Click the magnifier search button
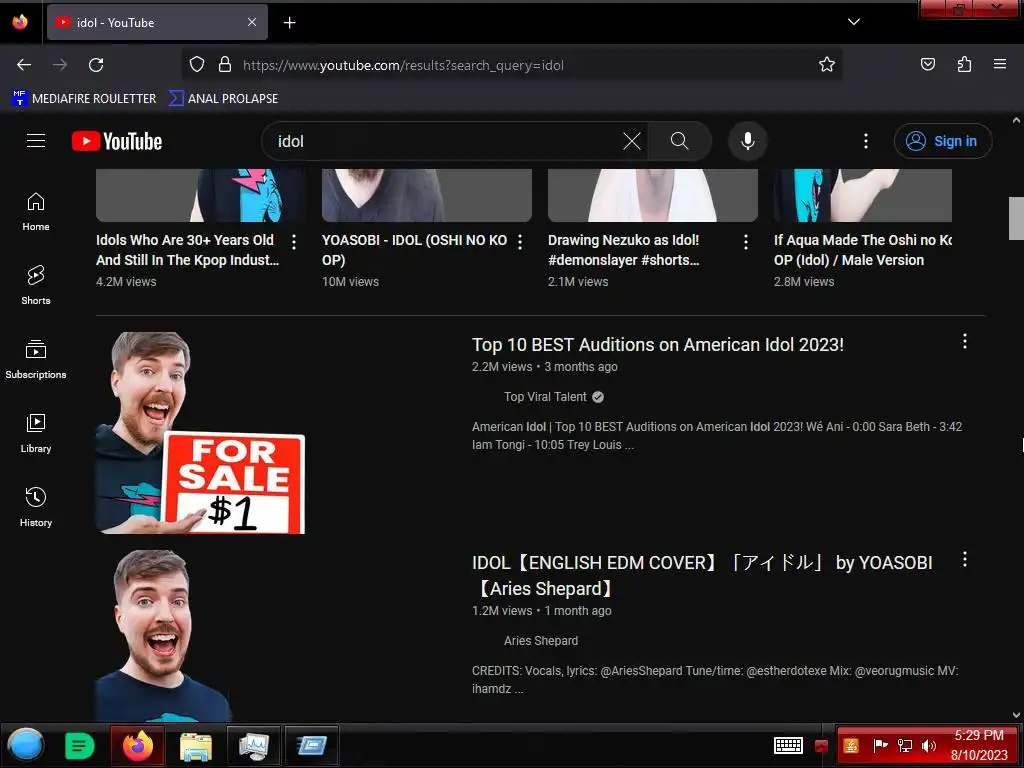The height and width of the screenshot is (768, 1024). pyautogui.click(x=679, y=141)
